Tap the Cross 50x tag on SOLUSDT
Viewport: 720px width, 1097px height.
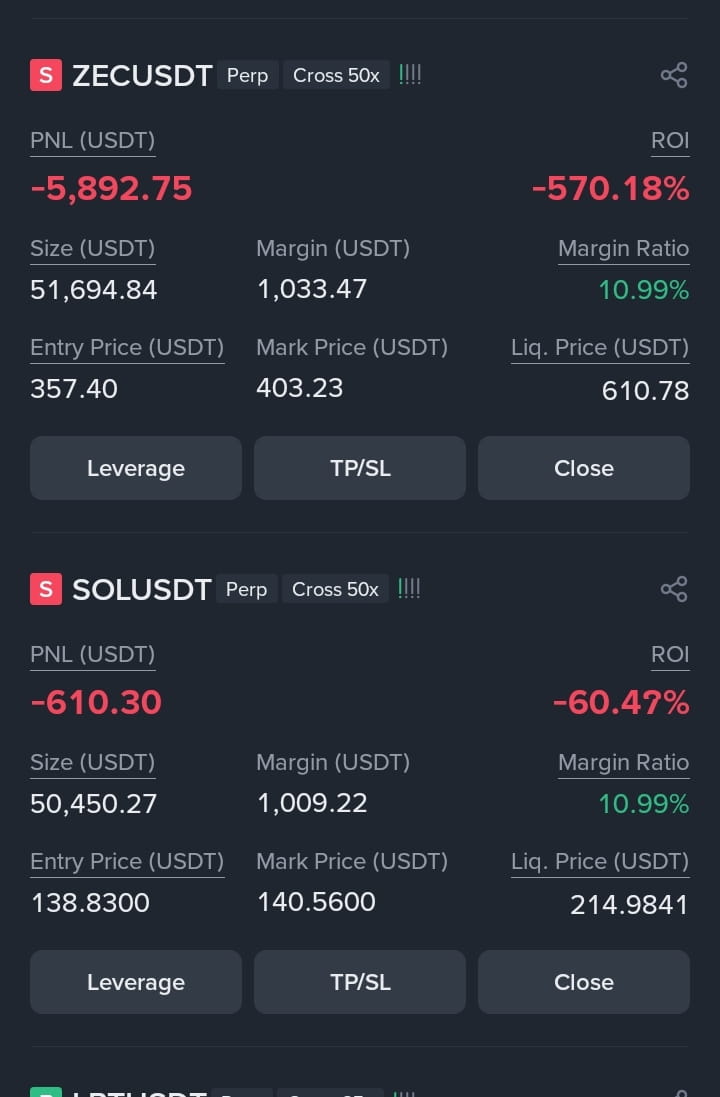[335, 589]
